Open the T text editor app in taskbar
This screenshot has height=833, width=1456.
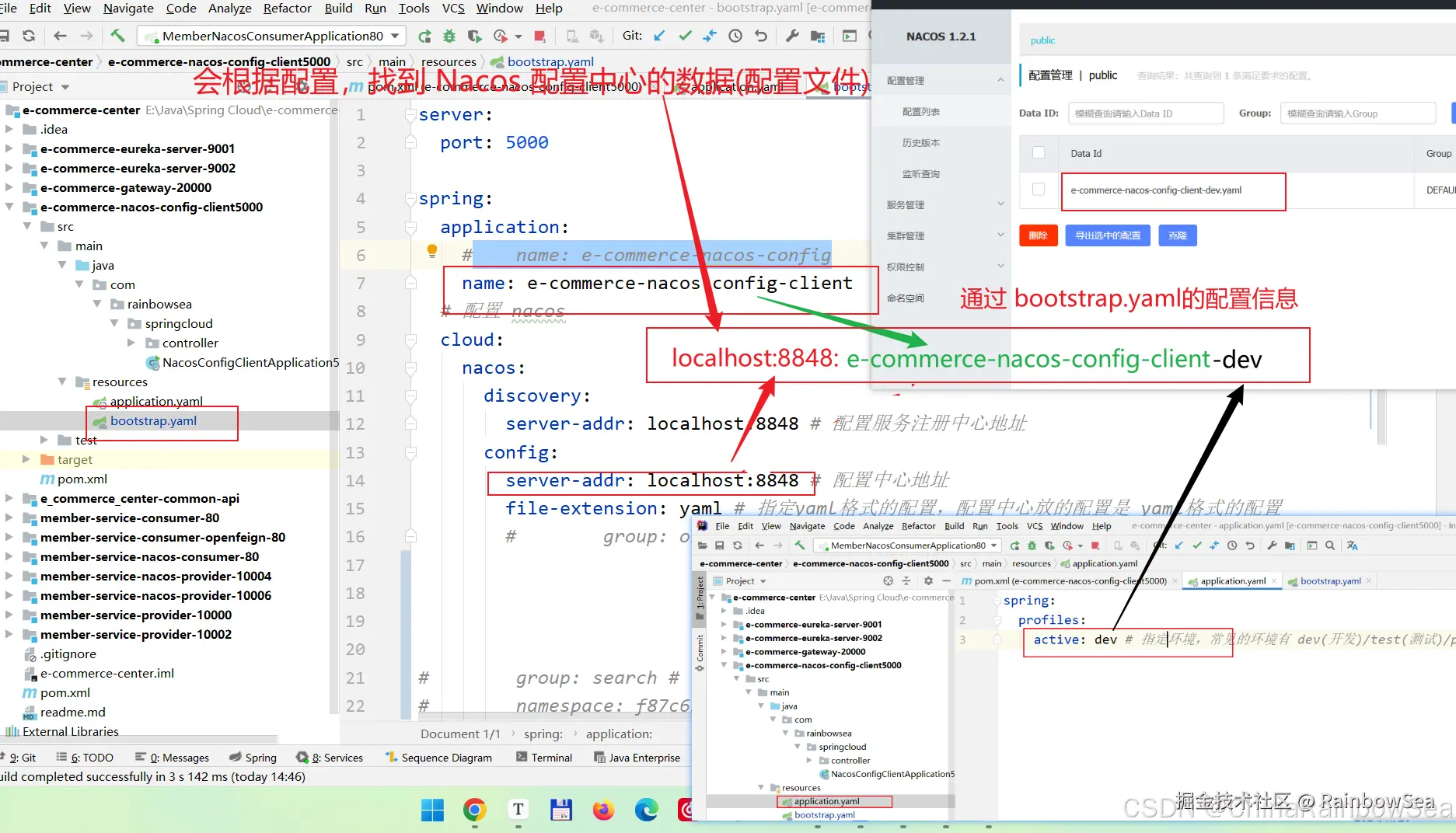[x=518, y=810]
